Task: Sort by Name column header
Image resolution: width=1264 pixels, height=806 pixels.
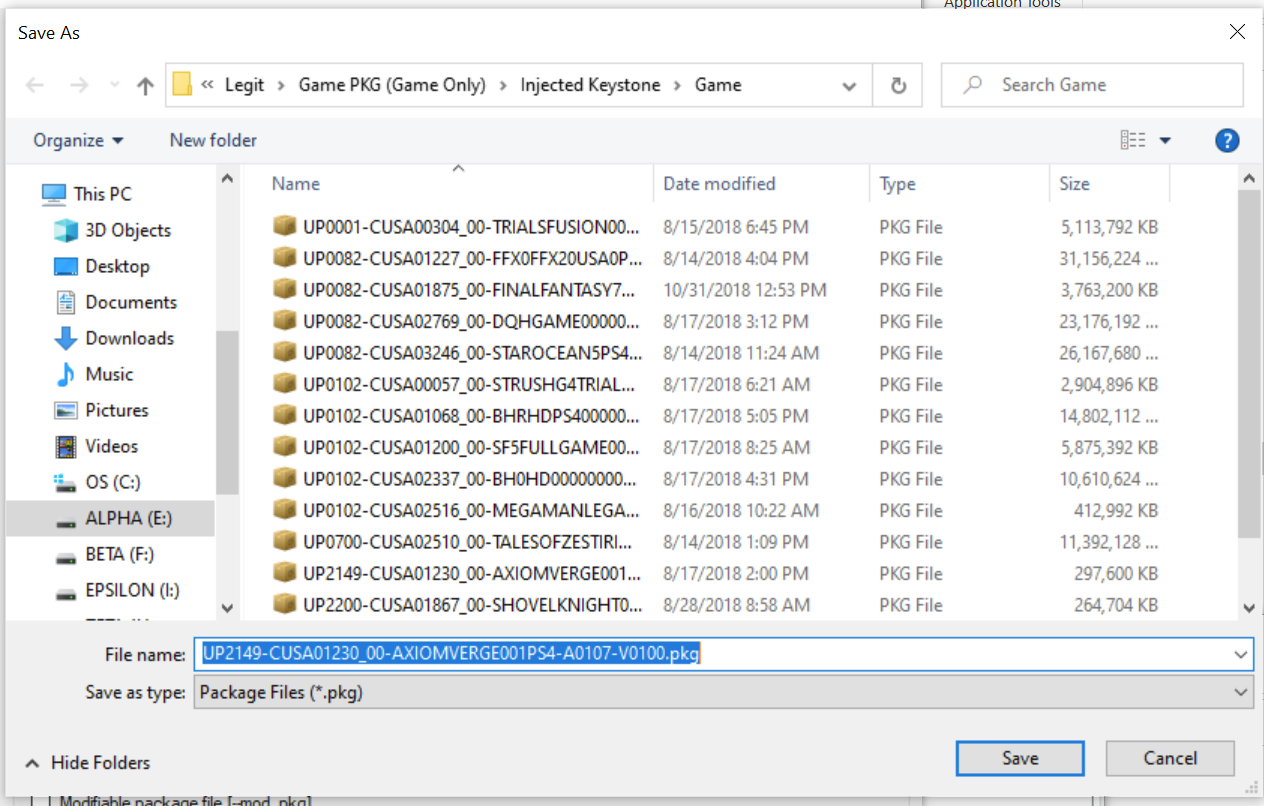Action: pos(296,184)
